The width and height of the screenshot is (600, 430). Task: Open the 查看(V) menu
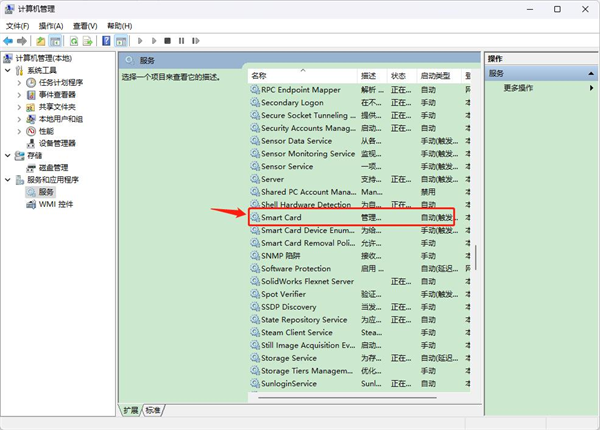85,26
